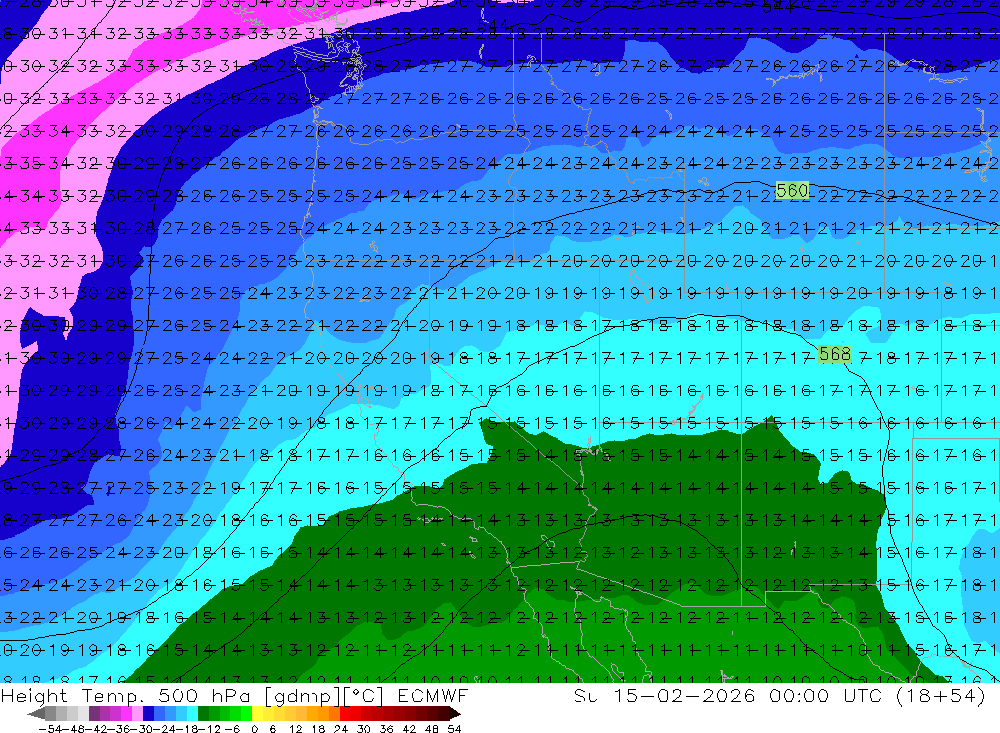Click the forecast date 15-02-2026
The height and width of the screenshot is (733, 1000).
pos(686,695)
